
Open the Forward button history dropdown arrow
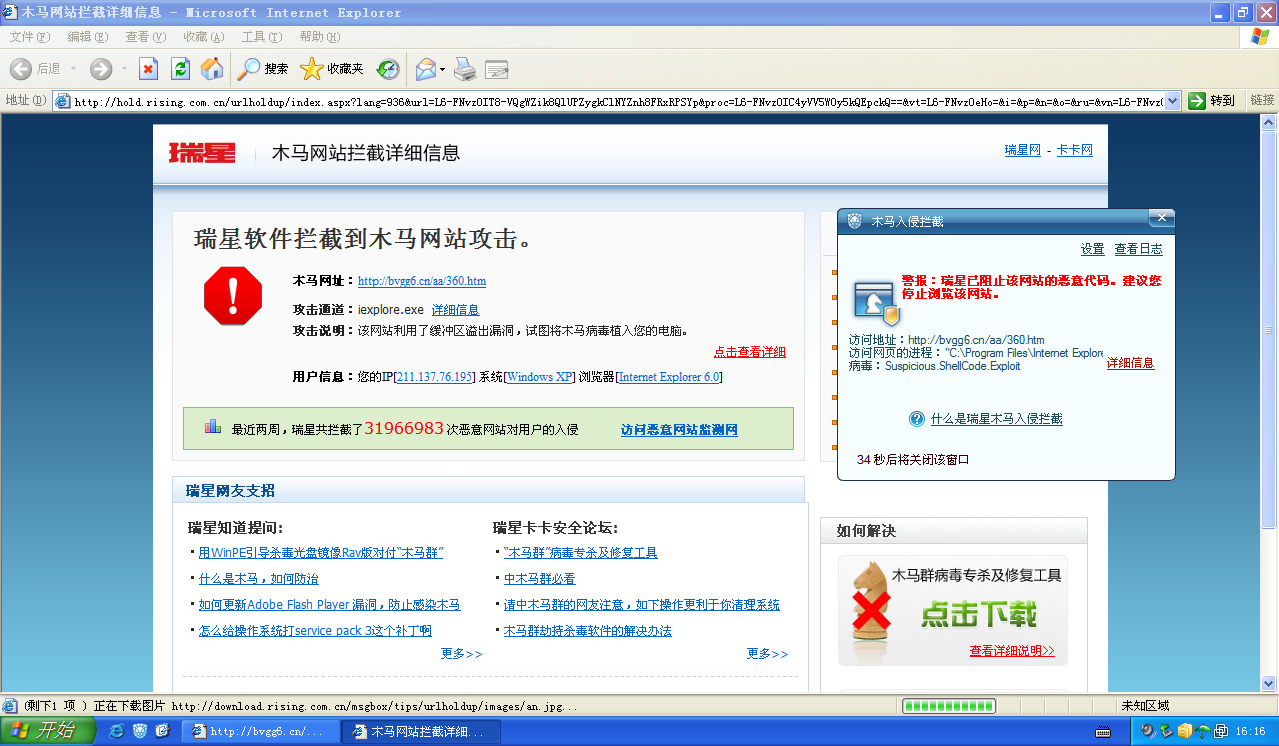(x=124, y=68)
